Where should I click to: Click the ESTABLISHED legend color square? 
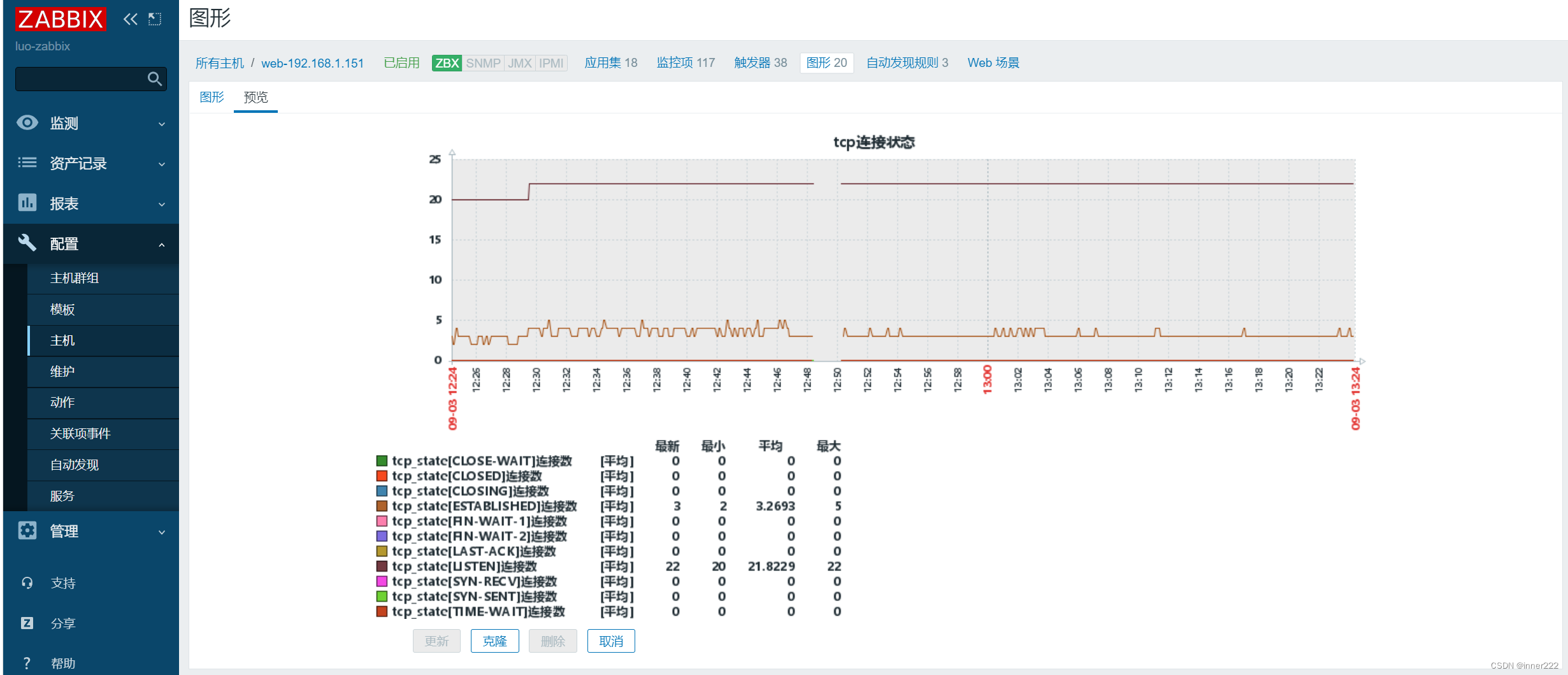[x=382, y=506]
